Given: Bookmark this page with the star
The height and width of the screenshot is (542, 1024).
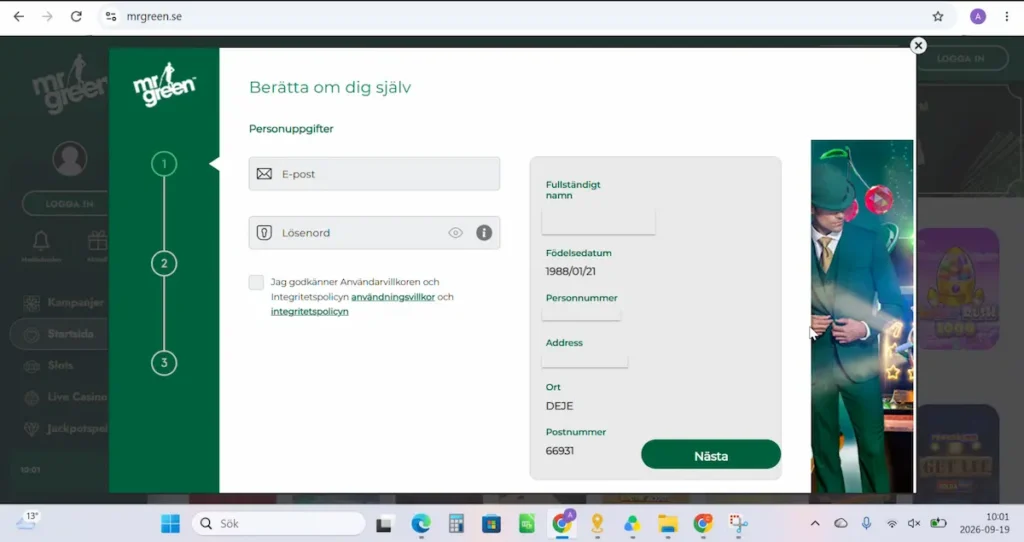Looking at the screenshot, I should [938, 16].
